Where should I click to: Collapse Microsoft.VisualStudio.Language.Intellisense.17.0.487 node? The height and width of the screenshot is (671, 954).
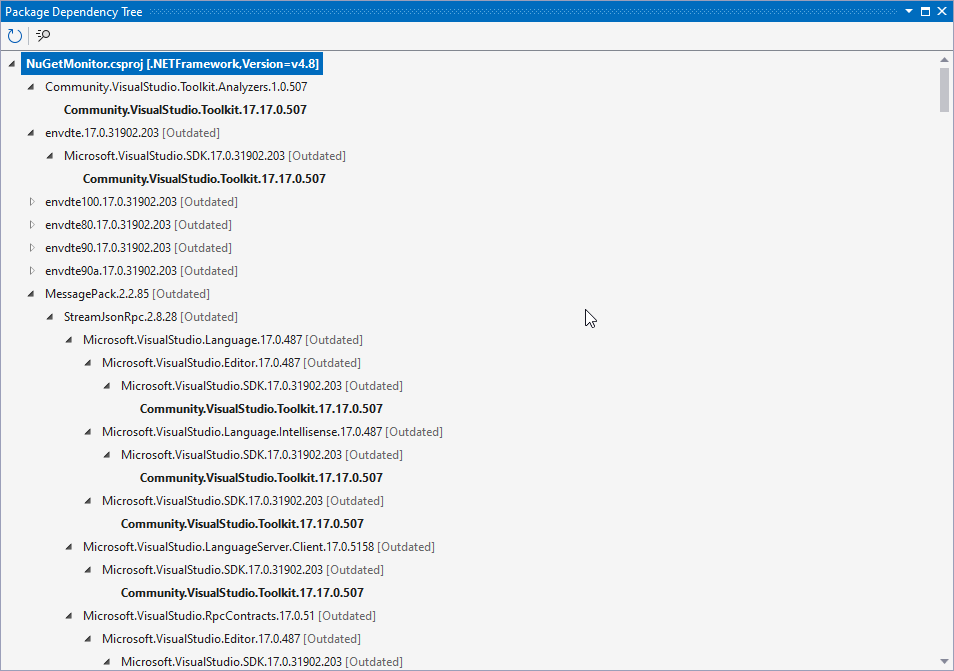pyautogui.click(x=88, y=432)
